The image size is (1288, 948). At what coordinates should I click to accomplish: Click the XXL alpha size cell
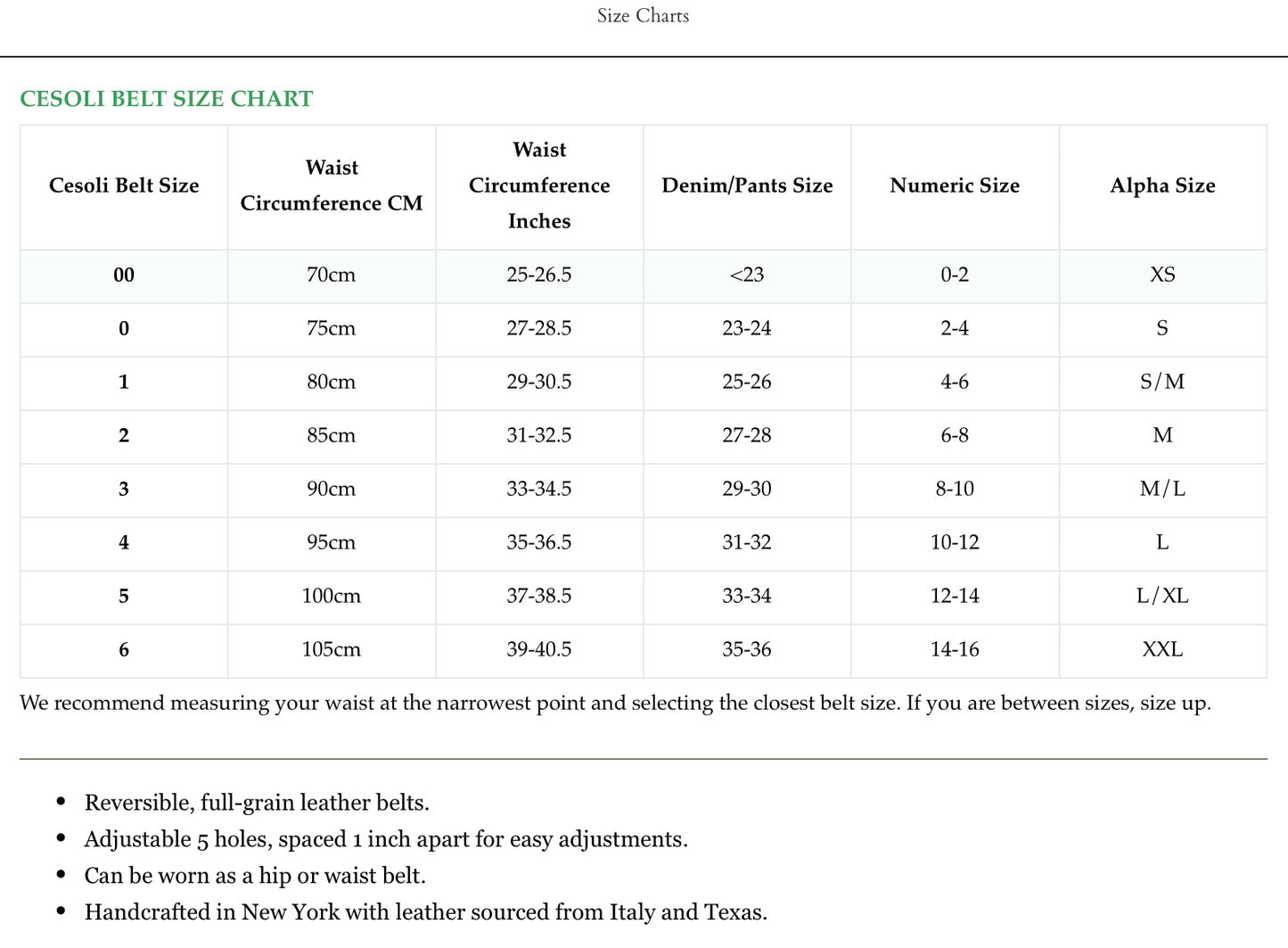tap(1162, 649)
